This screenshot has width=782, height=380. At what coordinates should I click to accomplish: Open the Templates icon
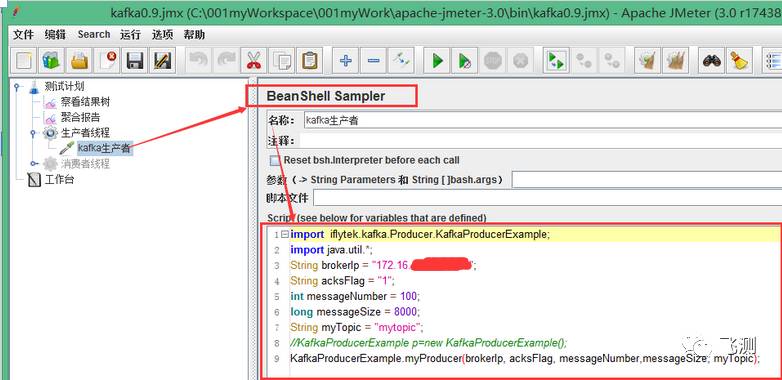51,61
